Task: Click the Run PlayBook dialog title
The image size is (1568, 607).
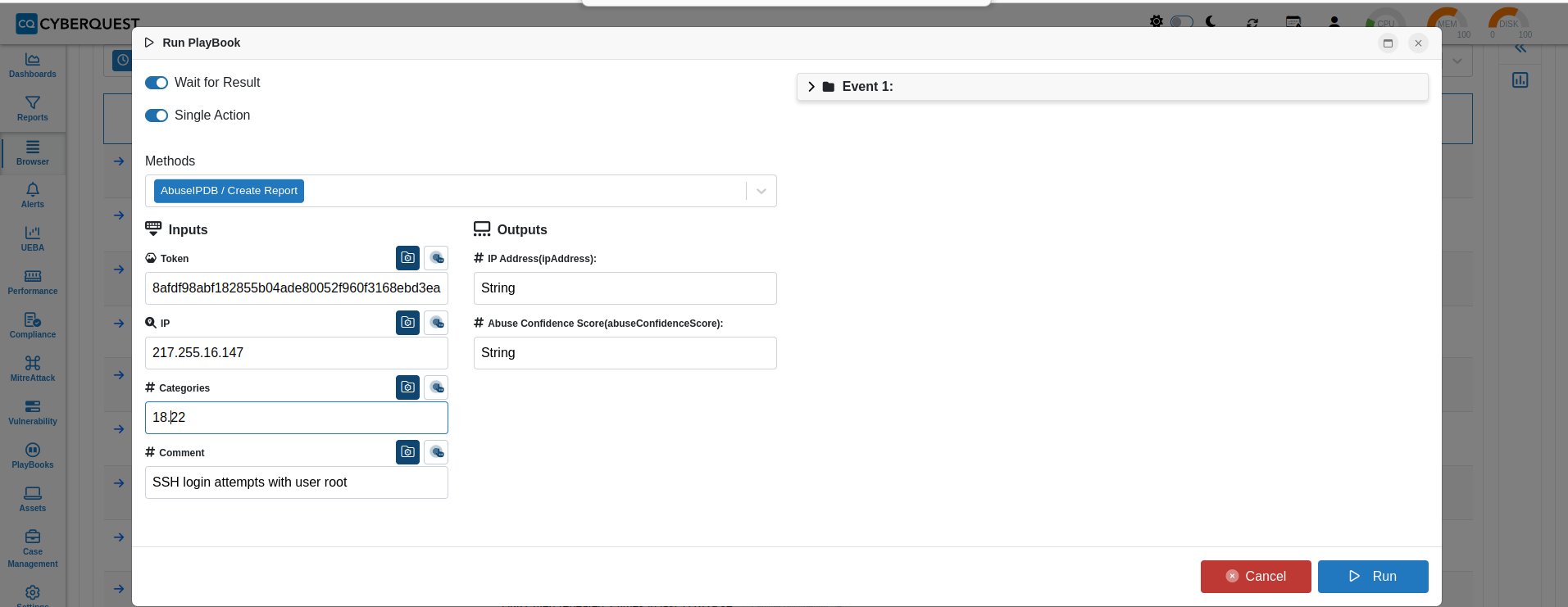Action: (x=201, y=43)
